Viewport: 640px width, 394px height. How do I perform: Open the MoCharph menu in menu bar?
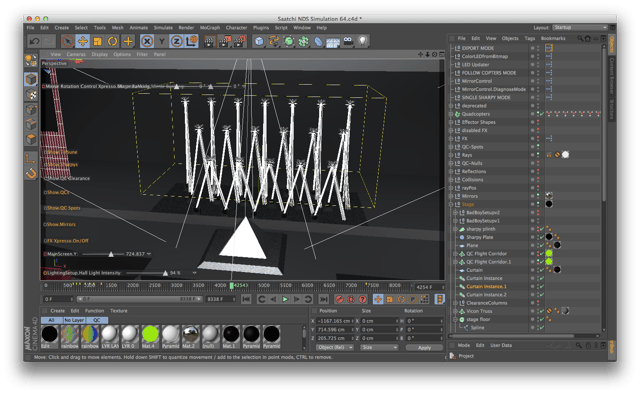pyautogui.click(x=210, y=28)
